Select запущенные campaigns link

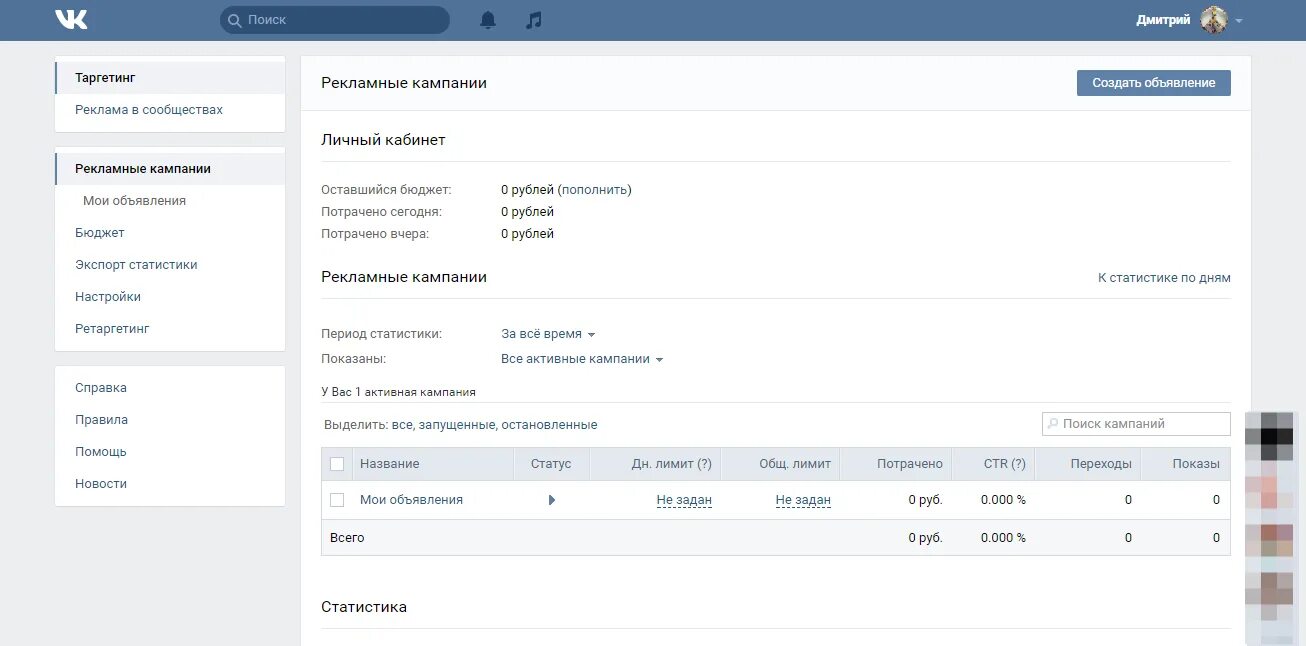point(457,425)
